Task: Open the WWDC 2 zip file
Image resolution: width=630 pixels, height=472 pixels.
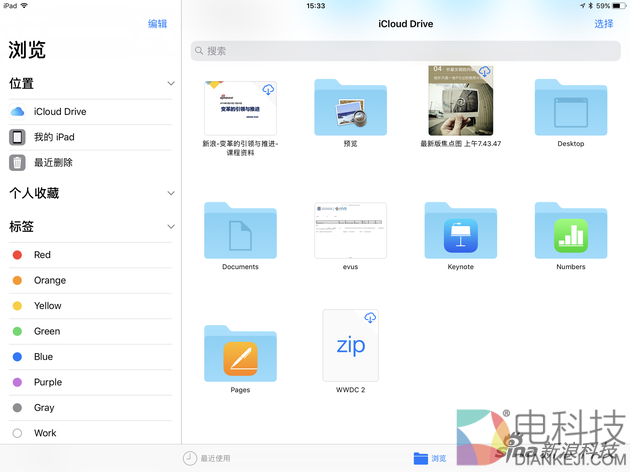Action: (x=350, y=345)
